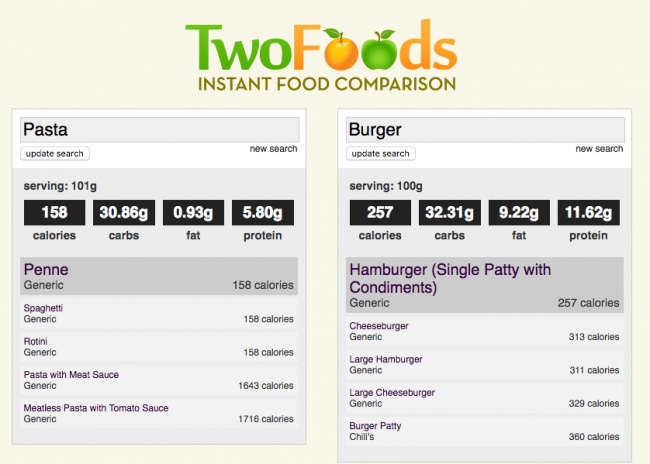Select the Penne result heading
The width and height of the screenshot is (650, 464).
46,270
